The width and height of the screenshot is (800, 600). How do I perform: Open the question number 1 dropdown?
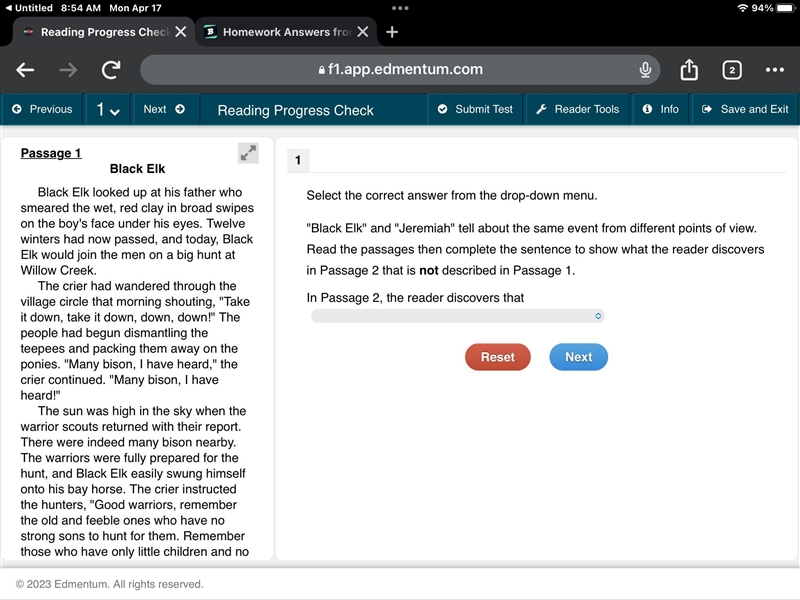(108, 109)
